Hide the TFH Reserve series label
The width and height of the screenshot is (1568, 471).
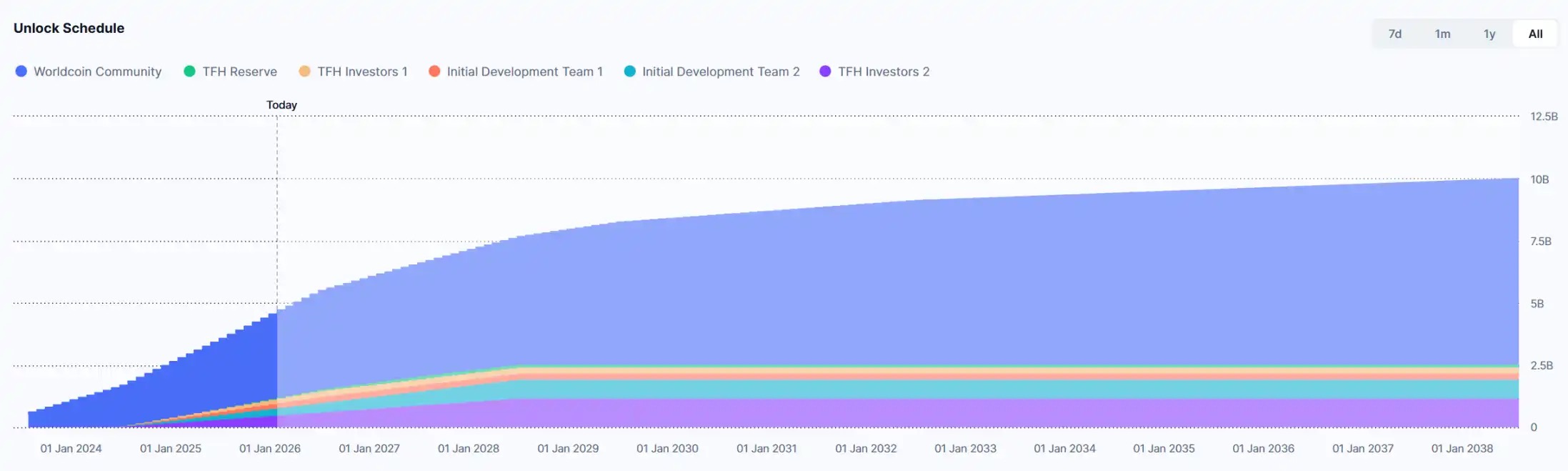point(239,71)
